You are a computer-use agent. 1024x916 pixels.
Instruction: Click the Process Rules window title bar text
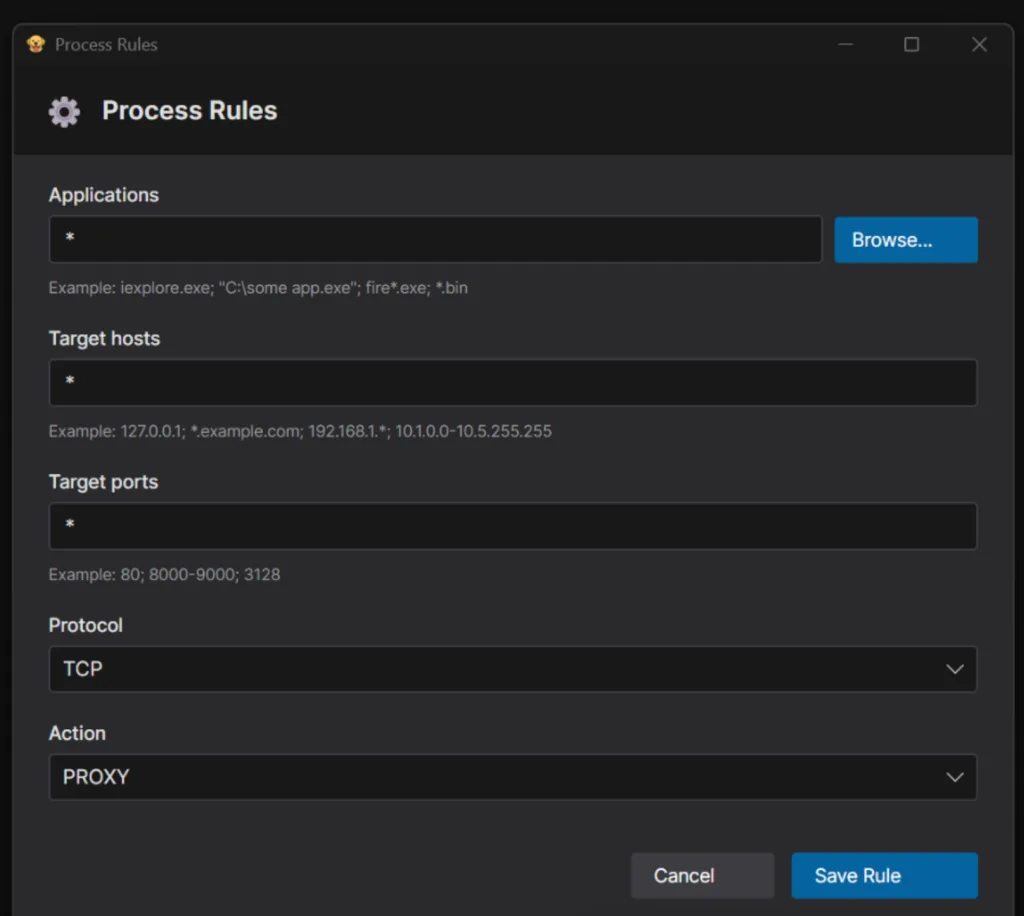[106, 44]
